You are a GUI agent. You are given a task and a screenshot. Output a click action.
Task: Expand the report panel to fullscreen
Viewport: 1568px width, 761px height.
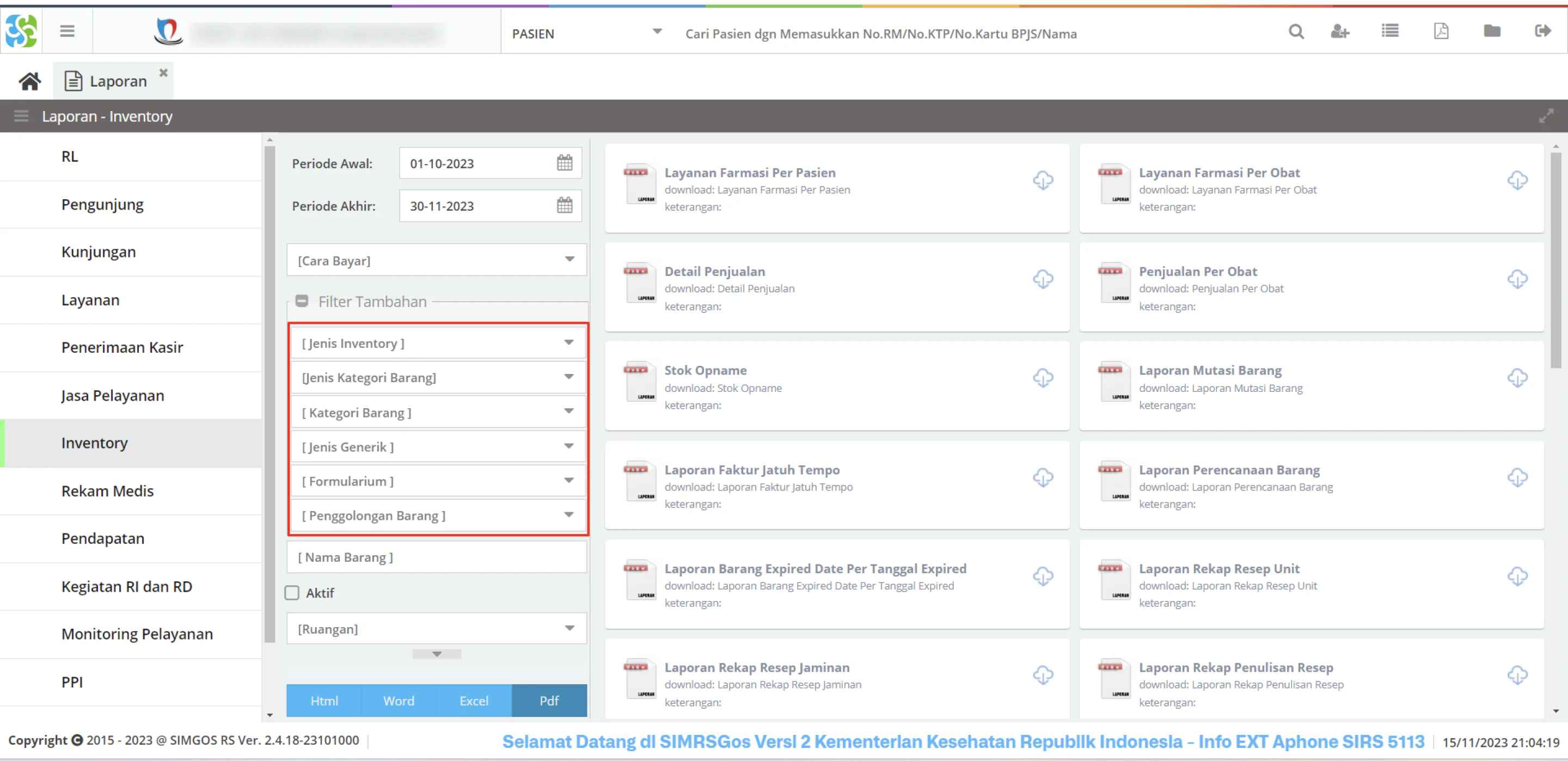point(1546,115)
